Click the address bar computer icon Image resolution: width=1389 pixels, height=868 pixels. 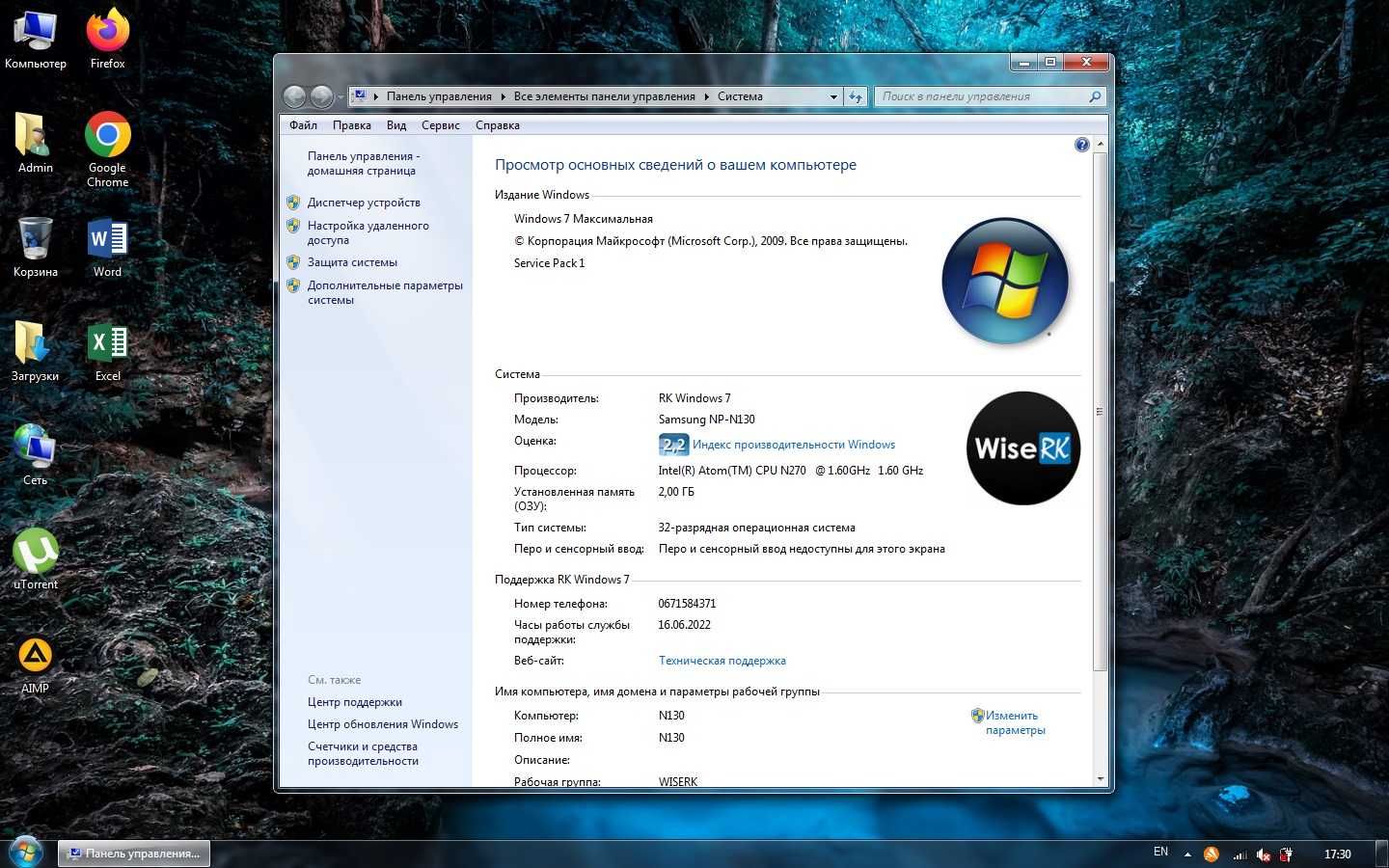point(360,96)
